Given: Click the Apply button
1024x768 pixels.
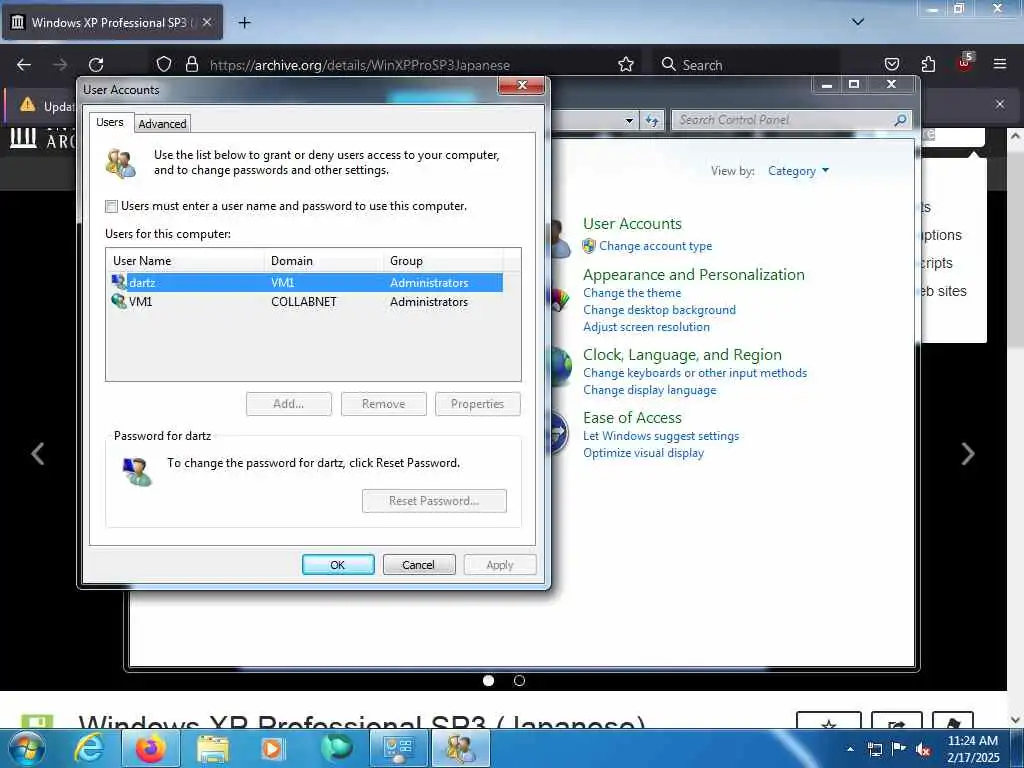Looking at the screenshot, I should [500, 565].
